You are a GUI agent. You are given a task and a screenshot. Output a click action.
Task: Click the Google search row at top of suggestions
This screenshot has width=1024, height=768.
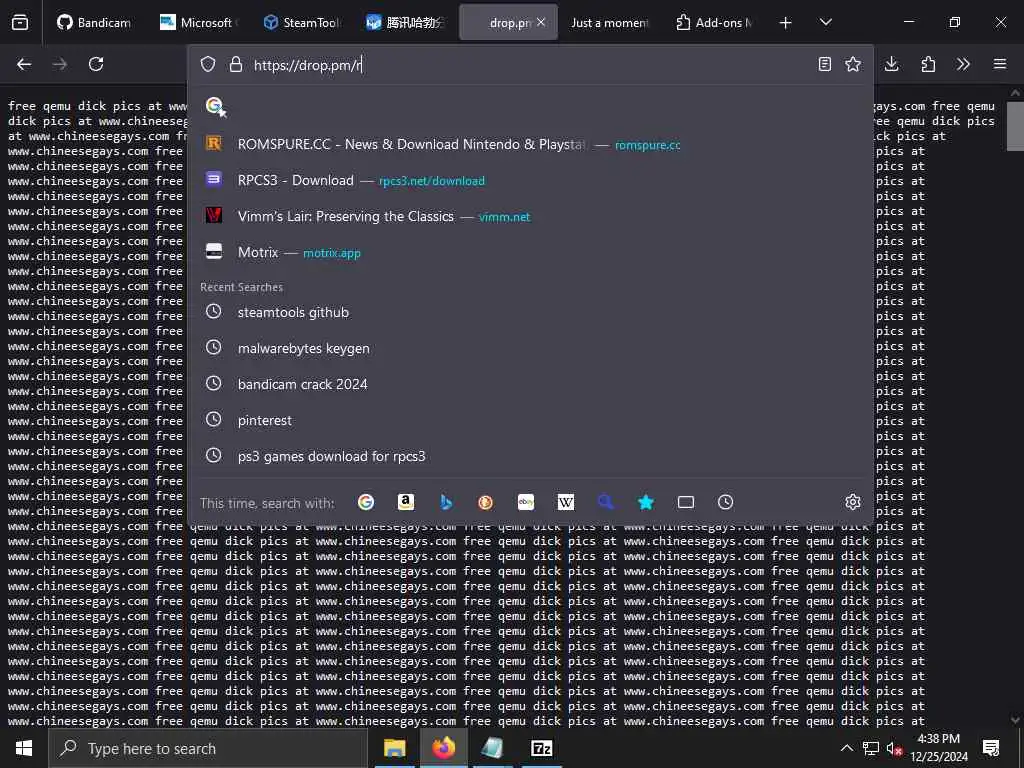pos(530,106)
